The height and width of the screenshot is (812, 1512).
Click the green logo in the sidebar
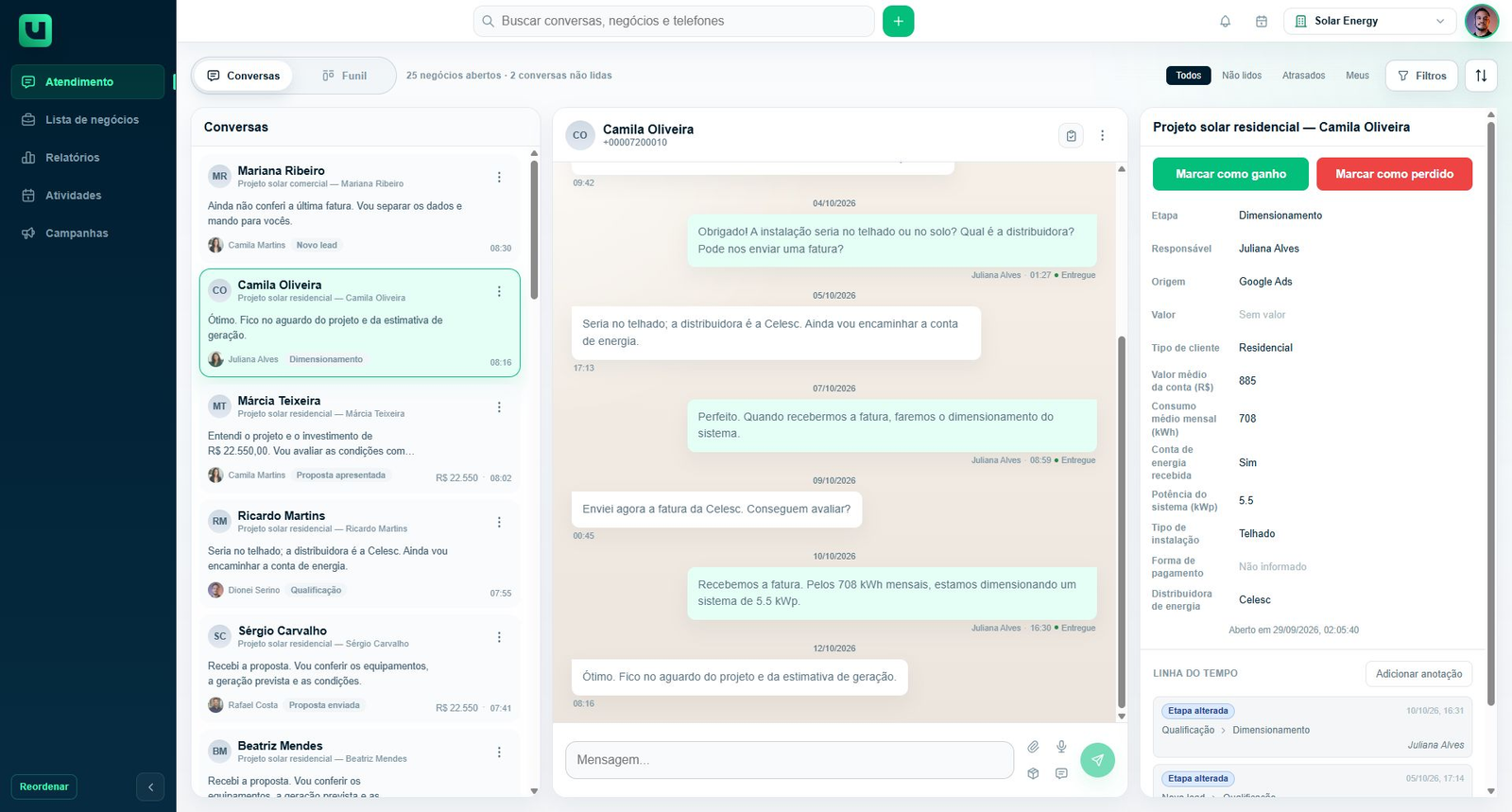click(x=35, y=30)
